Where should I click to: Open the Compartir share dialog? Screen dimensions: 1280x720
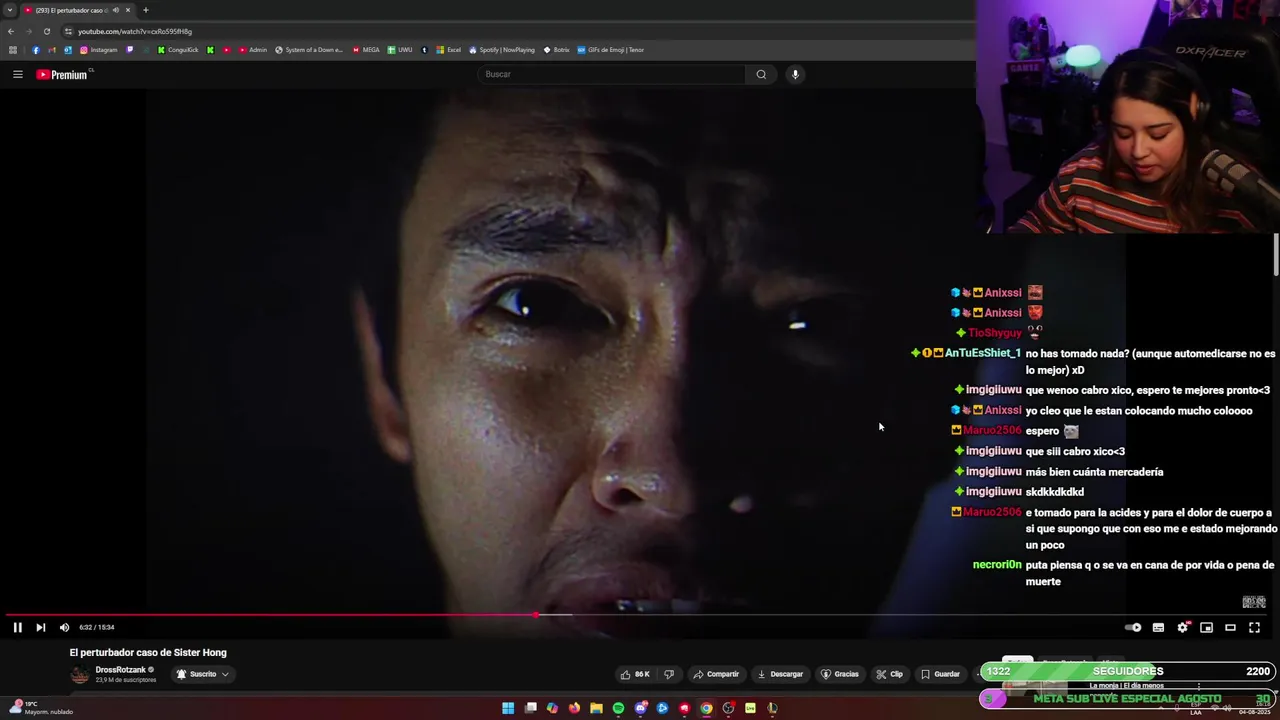click(x=716, y=674)
